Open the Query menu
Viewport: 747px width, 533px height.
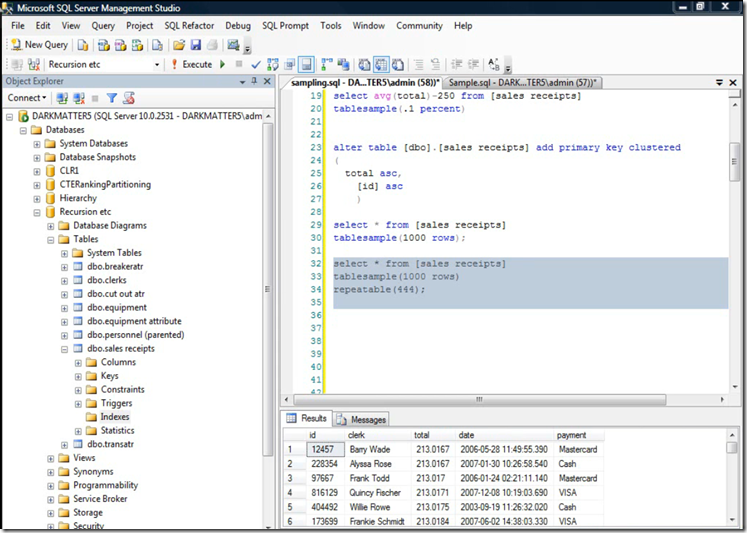[103, 26]
